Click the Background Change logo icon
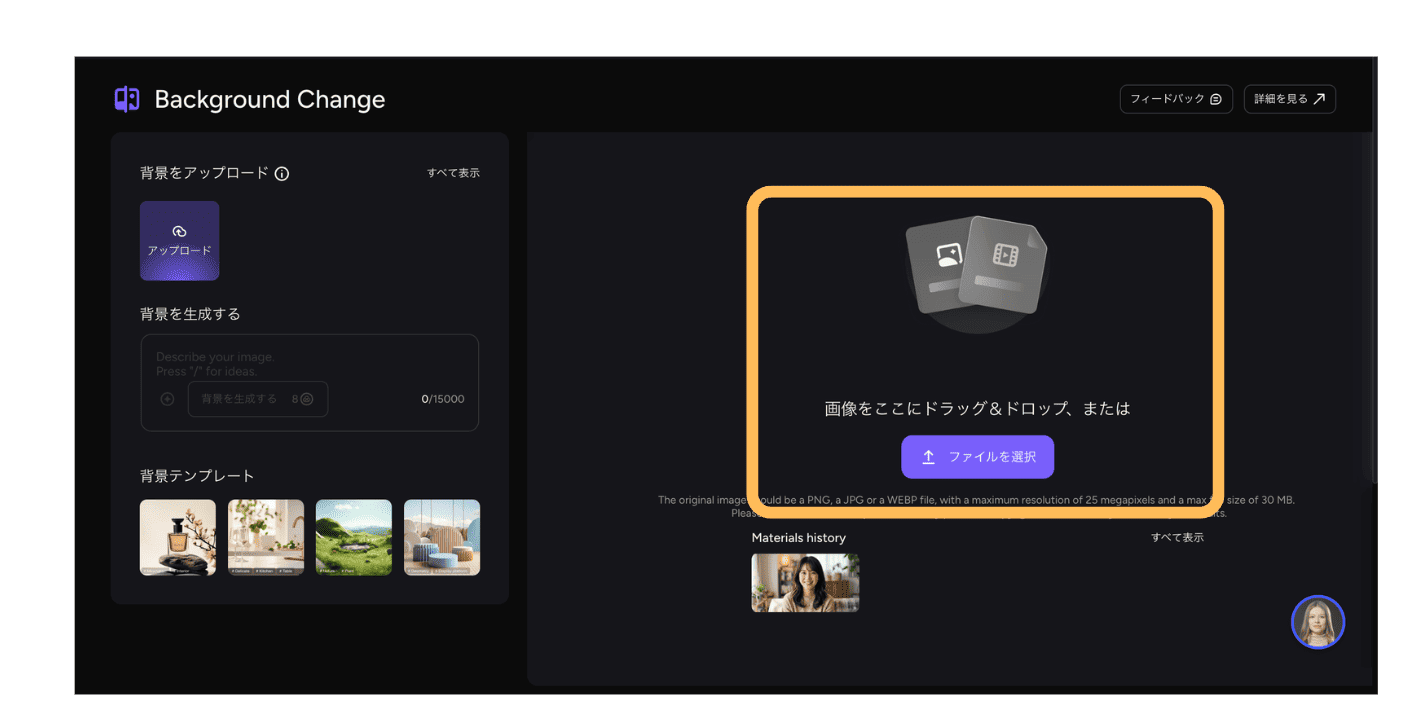1418x718 pixels. point(127,99)
